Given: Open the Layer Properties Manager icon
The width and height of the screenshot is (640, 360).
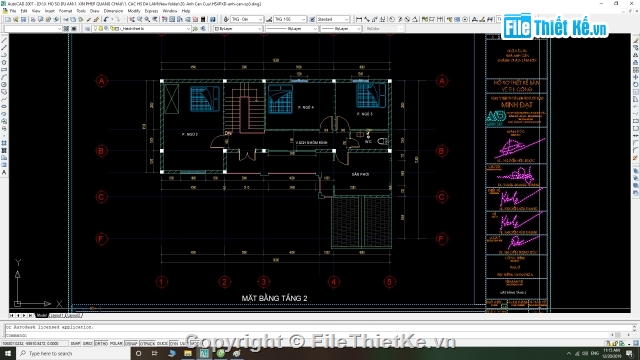Looking at the screenshot, I should (x=87, y=29).
